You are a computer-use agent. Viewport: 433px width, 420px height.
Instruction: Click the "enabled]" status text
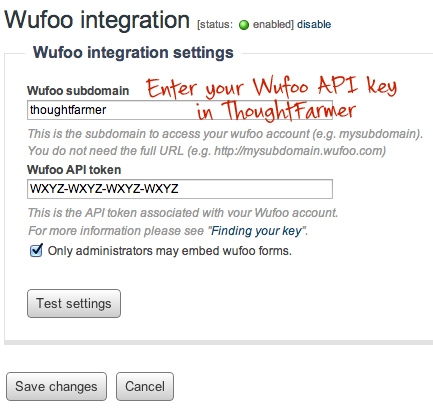273,25
